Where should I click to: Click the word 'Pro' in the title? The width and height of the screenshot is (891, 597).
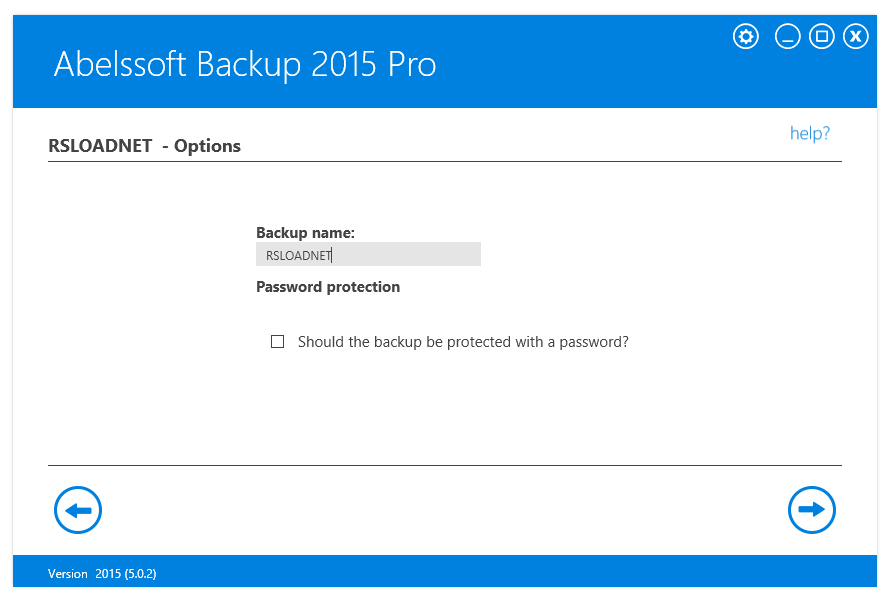(x=411, y=65)
